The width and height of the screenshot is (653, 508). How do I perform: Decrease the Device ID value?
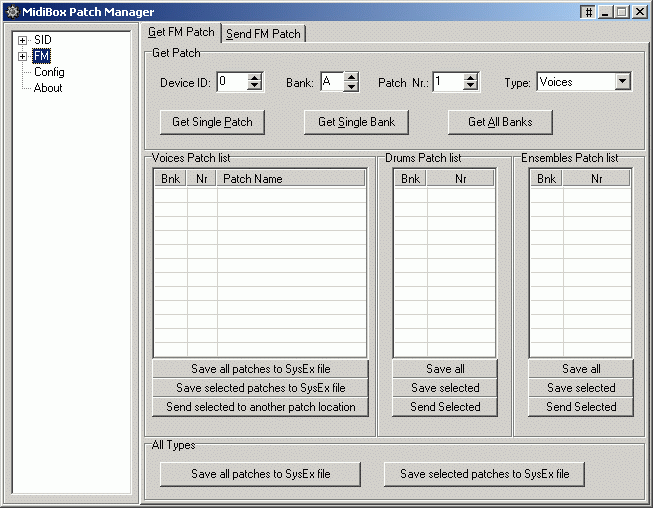click(254, 86)
